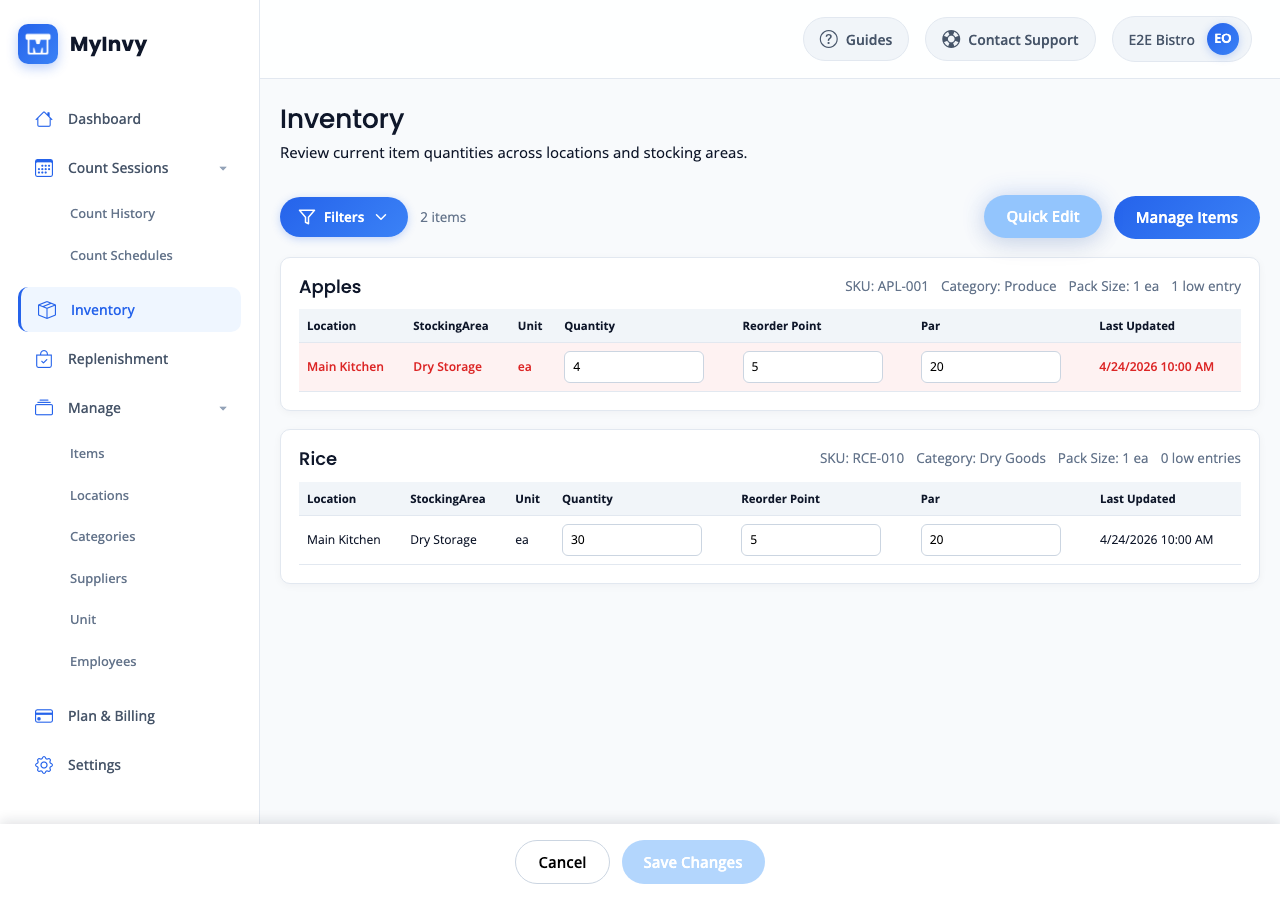Screen dimensions: 1280x900
Task: Open the Filters dropdown chevron
Action: coord(380,217)
